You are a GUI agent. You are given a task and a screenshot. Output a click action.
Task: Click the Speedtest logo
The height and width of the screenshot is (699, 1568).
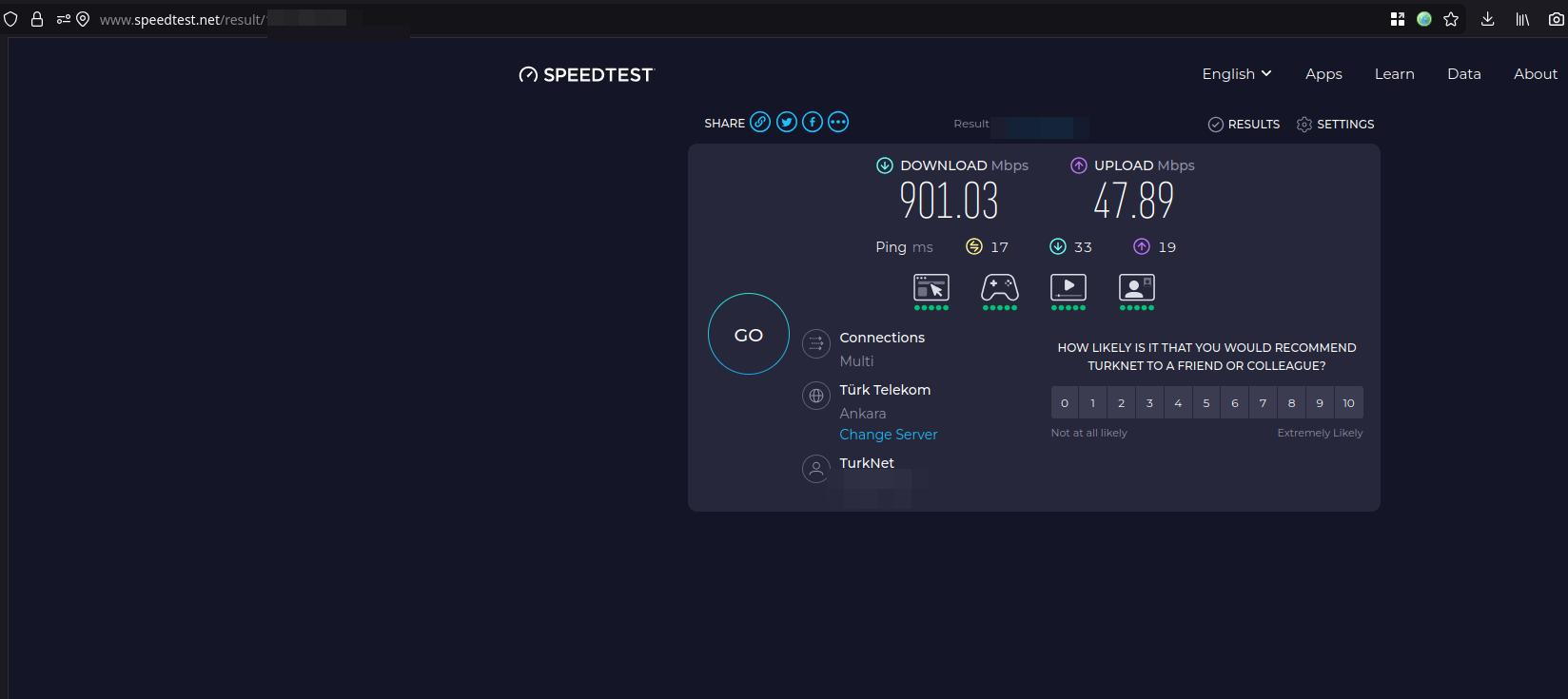586,74
